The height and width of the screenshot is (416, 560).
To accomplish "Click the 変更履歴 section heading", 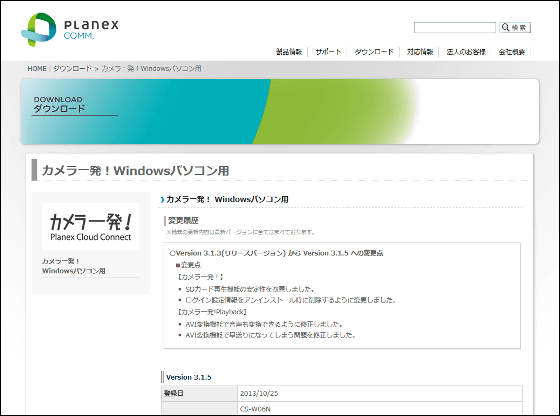I will (183, 221).
